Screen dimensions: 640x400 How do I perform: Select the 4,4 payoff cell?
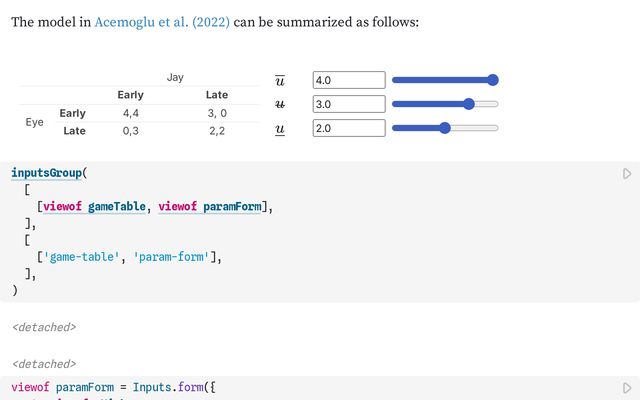(130, 113)
